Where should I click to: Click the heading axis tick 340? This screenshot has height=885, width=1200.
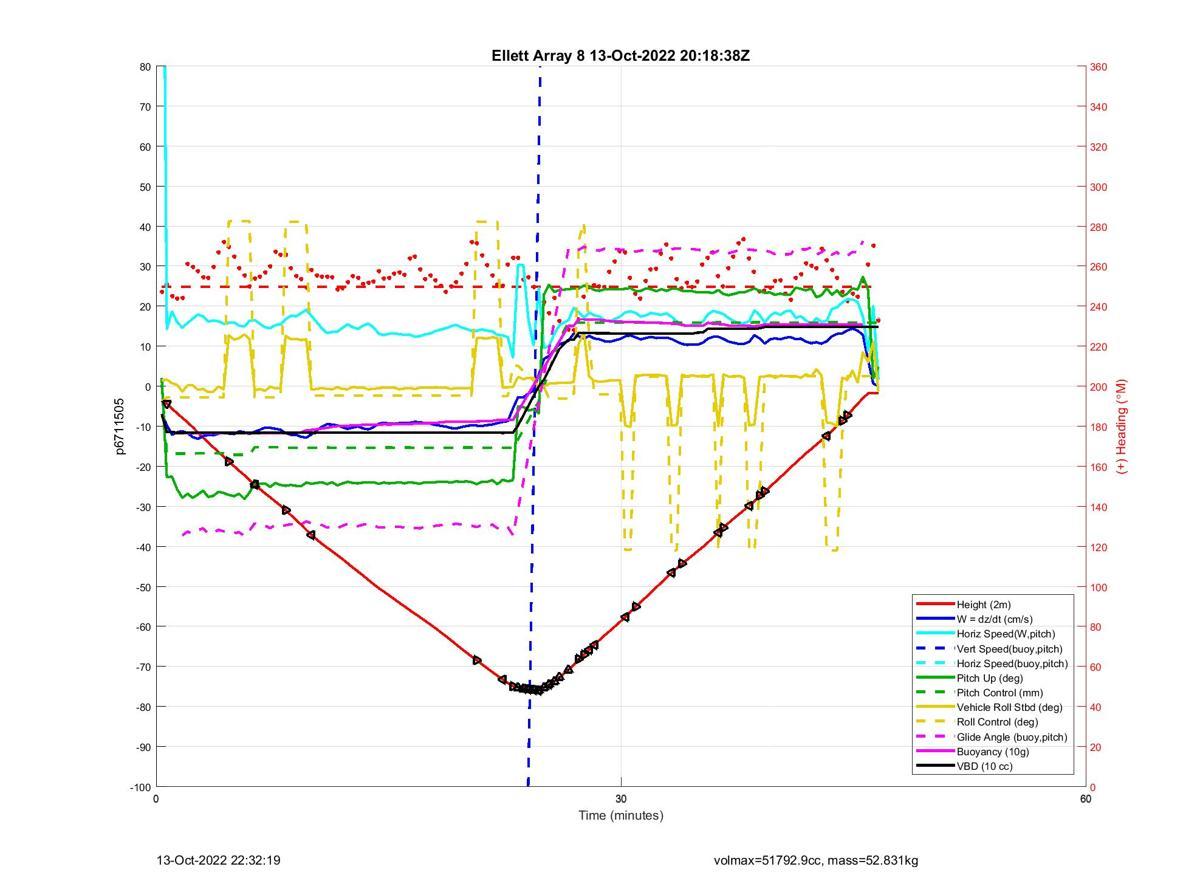[1098, 107]
